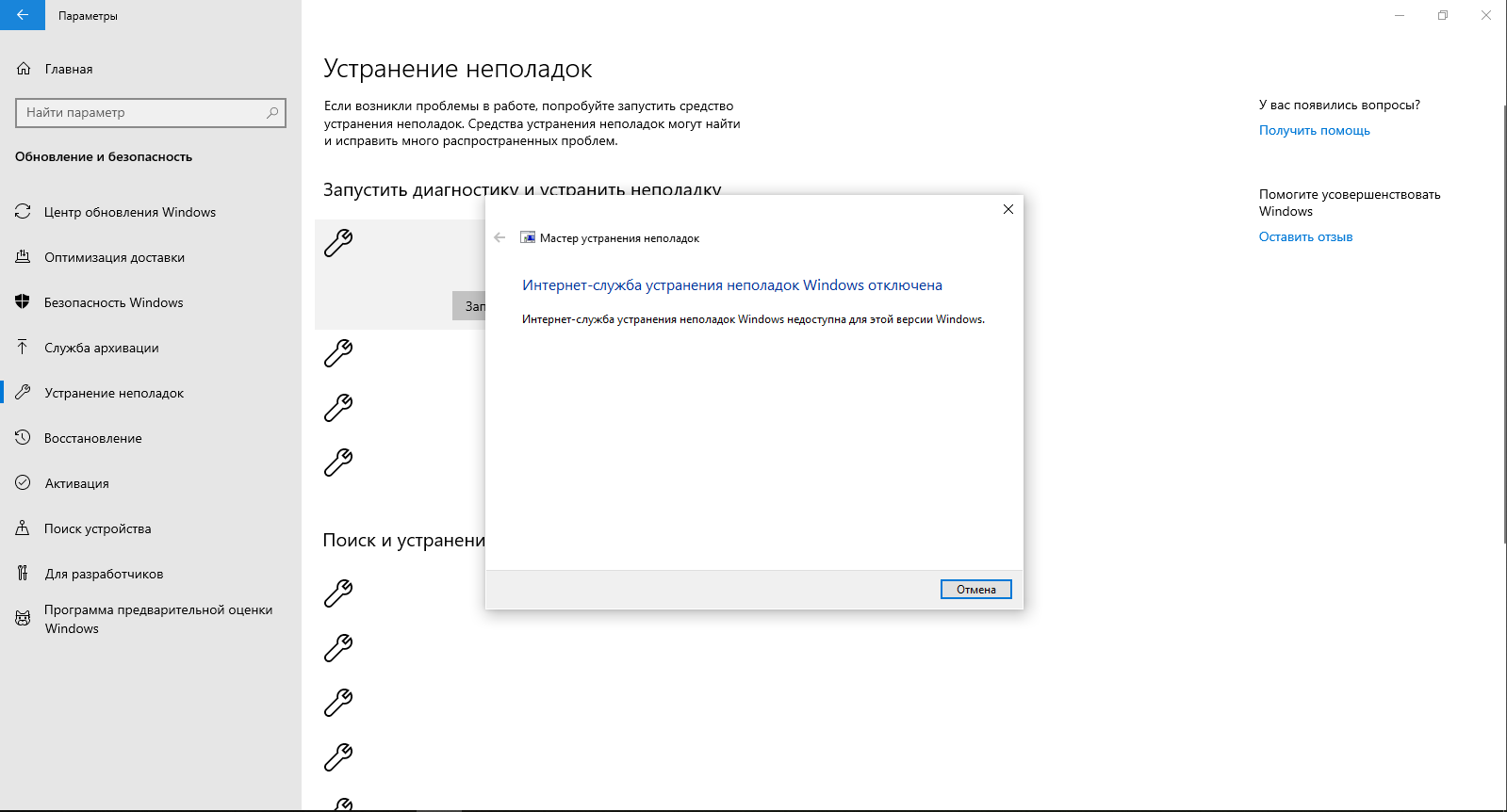Focus the Найти параметр search field
Viewport: 1507px width, 812px height.
click(x=151, y=113)
